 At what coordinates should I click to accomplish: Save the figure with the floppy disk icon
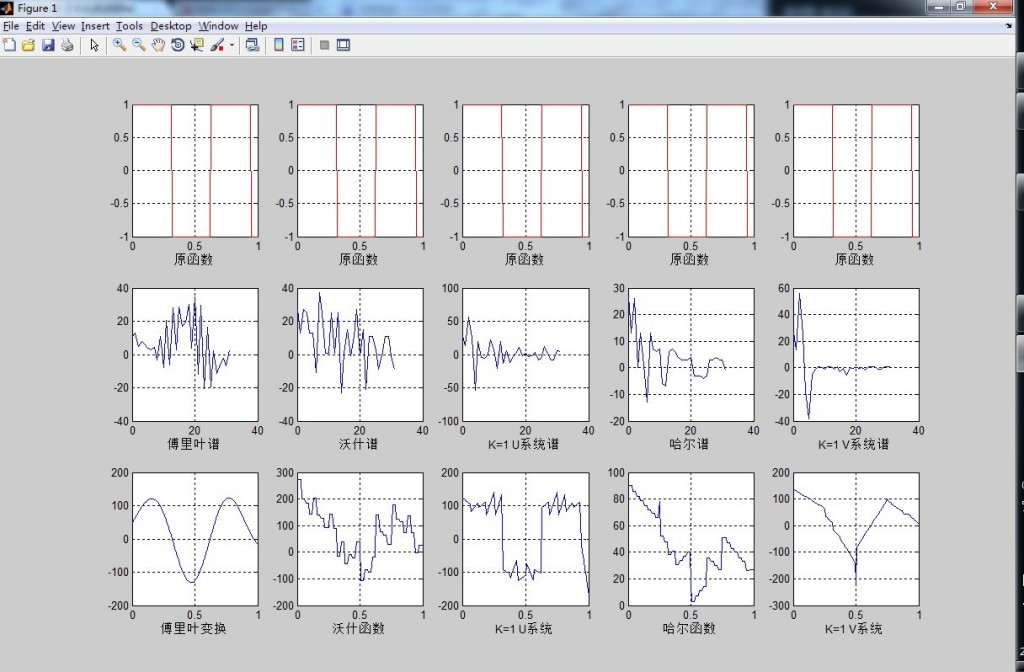click(x=48, y=45)
